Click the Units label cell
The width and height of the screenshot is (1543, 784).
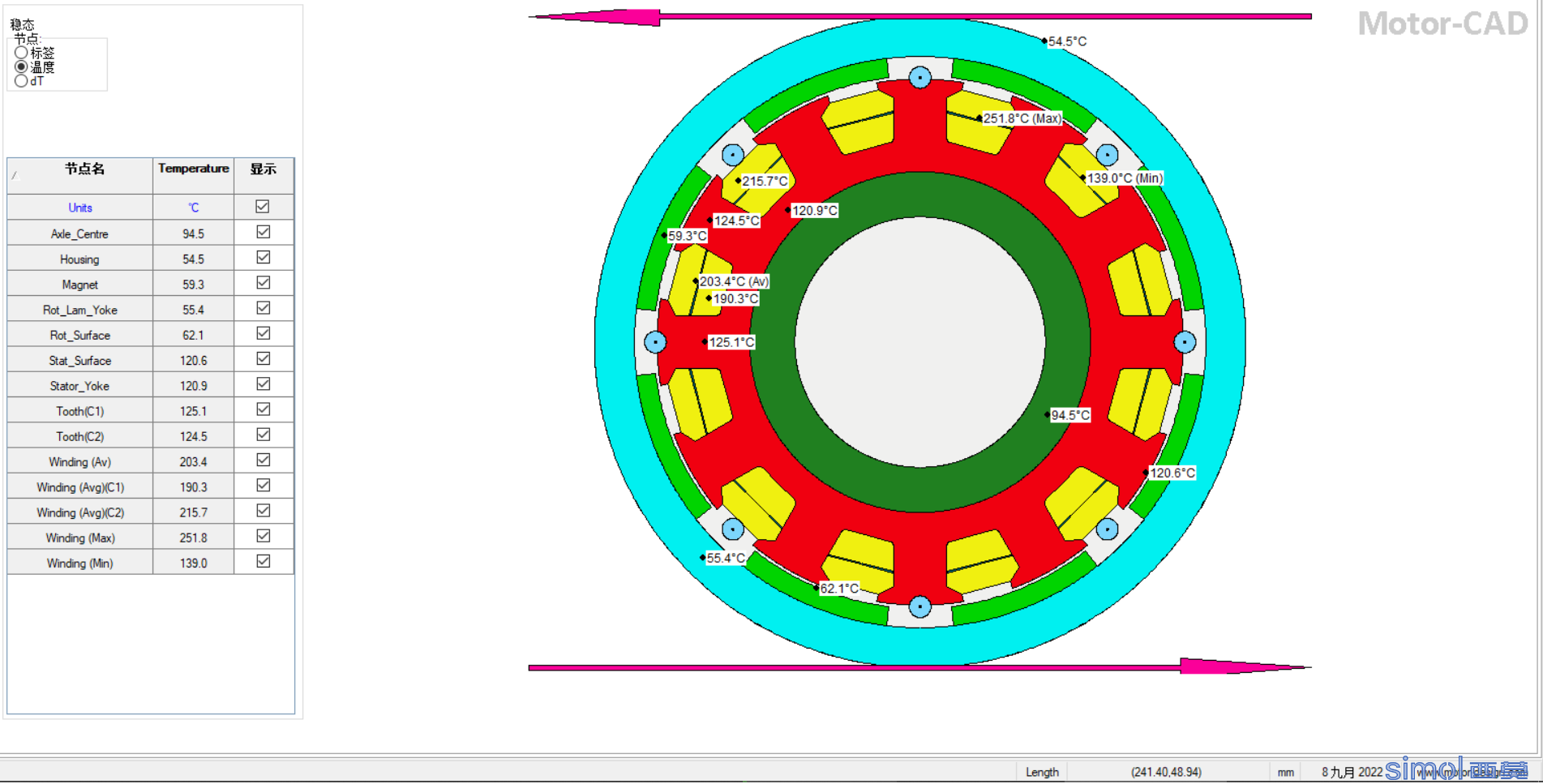80,208
